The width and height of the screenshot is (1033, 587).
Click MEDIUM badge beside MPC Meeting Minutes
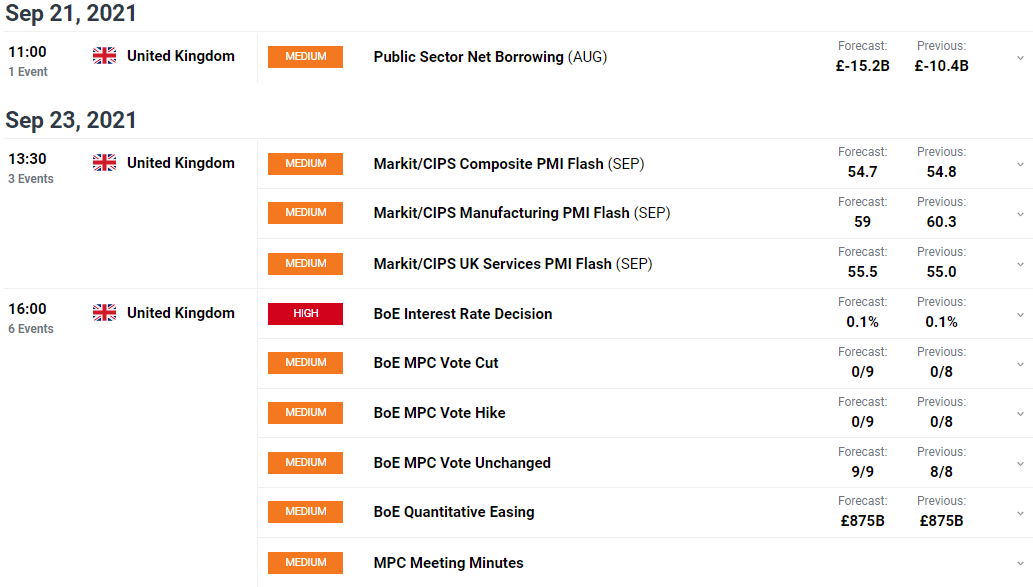[305, 563]
